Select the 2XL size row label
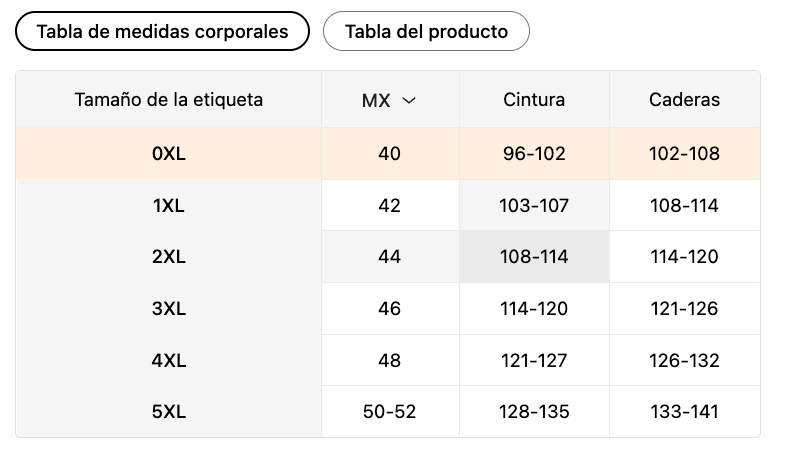 (x=168, y=257)
